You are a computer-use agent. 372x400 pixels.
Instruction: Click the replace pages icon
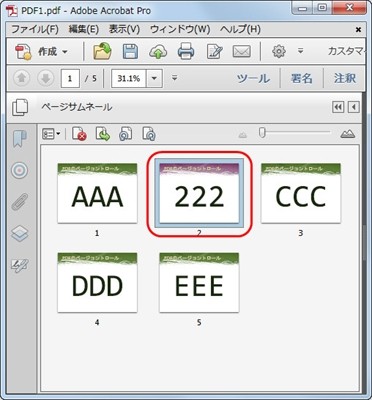126,134
